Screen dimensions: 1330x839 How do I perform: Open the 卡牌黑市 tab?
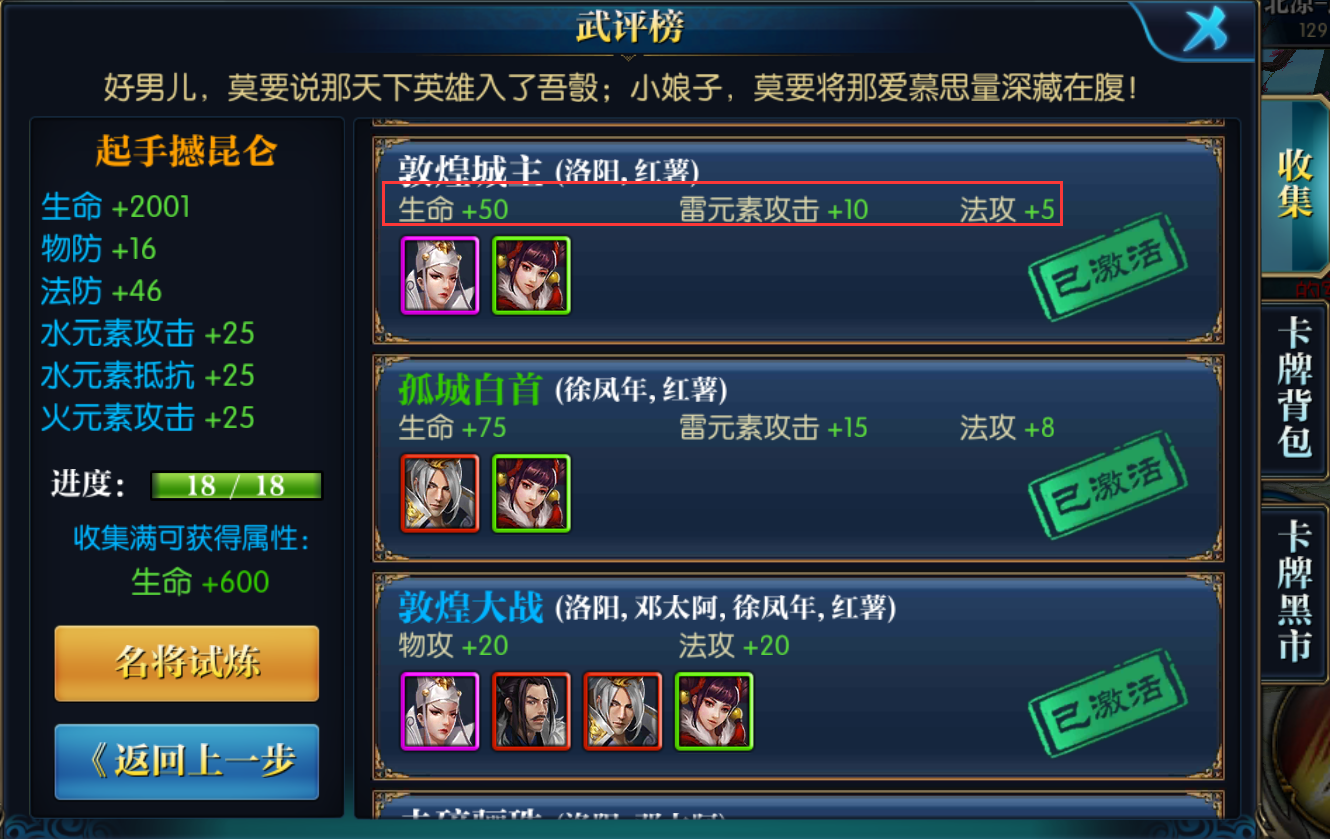(1296, 591)
